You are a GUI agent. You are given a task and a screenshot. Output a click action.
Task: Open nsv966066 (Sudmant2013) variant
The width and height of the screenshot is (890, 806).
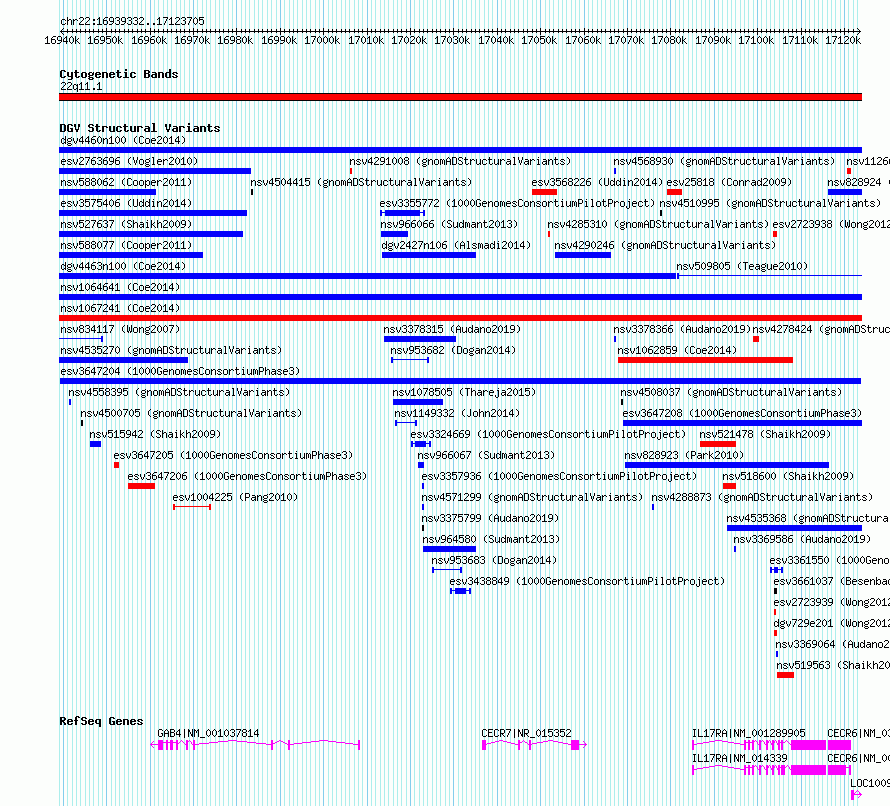449,224
